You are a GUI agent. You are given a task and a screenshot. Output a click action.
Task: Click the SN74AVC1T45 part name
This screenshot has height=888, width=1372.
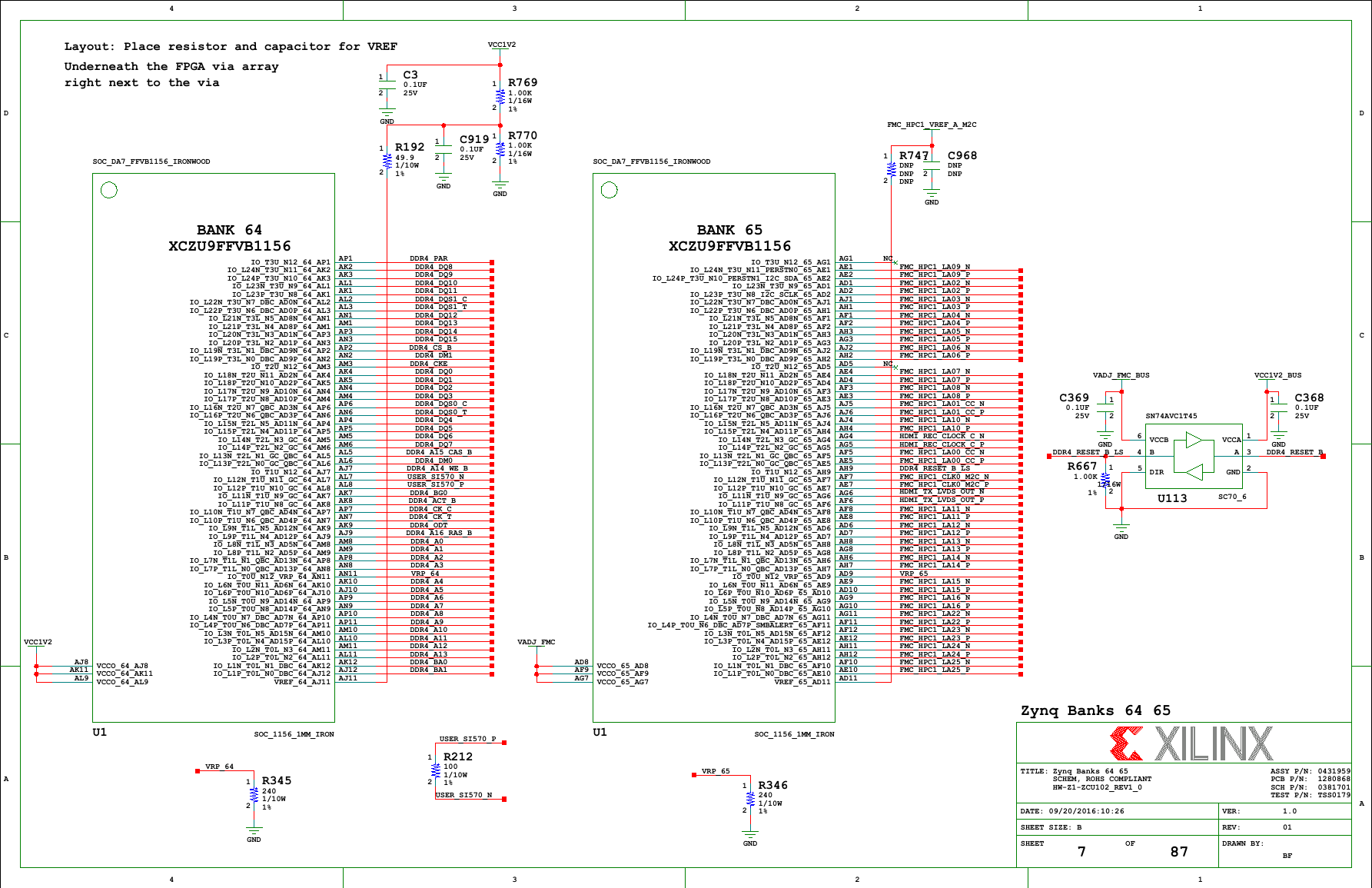(1171, 417)
